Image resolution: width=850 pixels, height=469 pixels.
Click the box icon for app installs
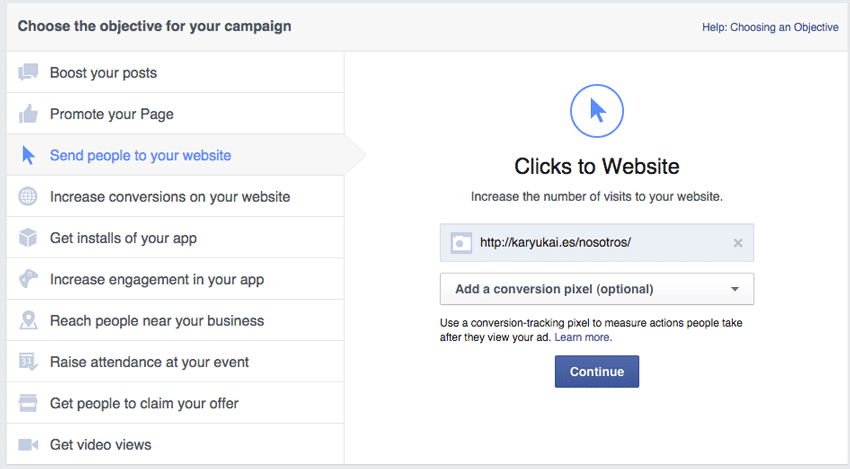[28, 237]
